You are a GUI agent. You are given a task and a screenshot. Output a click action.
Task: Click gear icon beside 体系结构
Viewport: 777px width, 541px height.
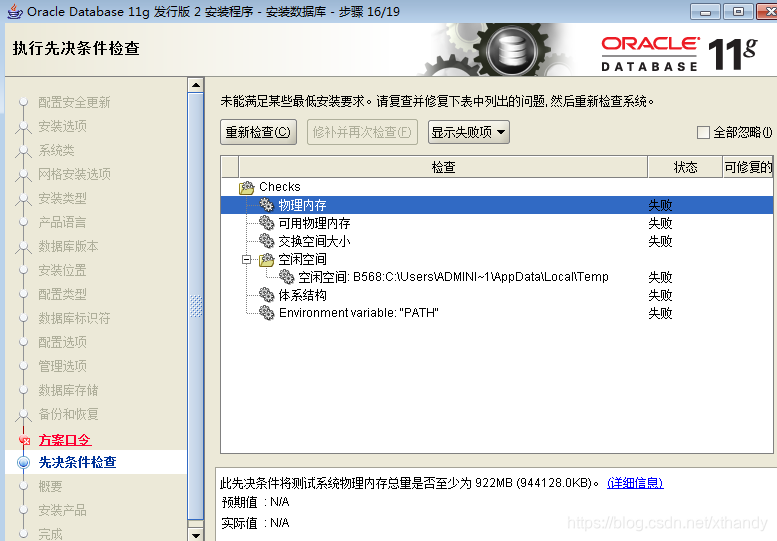tap(267, 295)
